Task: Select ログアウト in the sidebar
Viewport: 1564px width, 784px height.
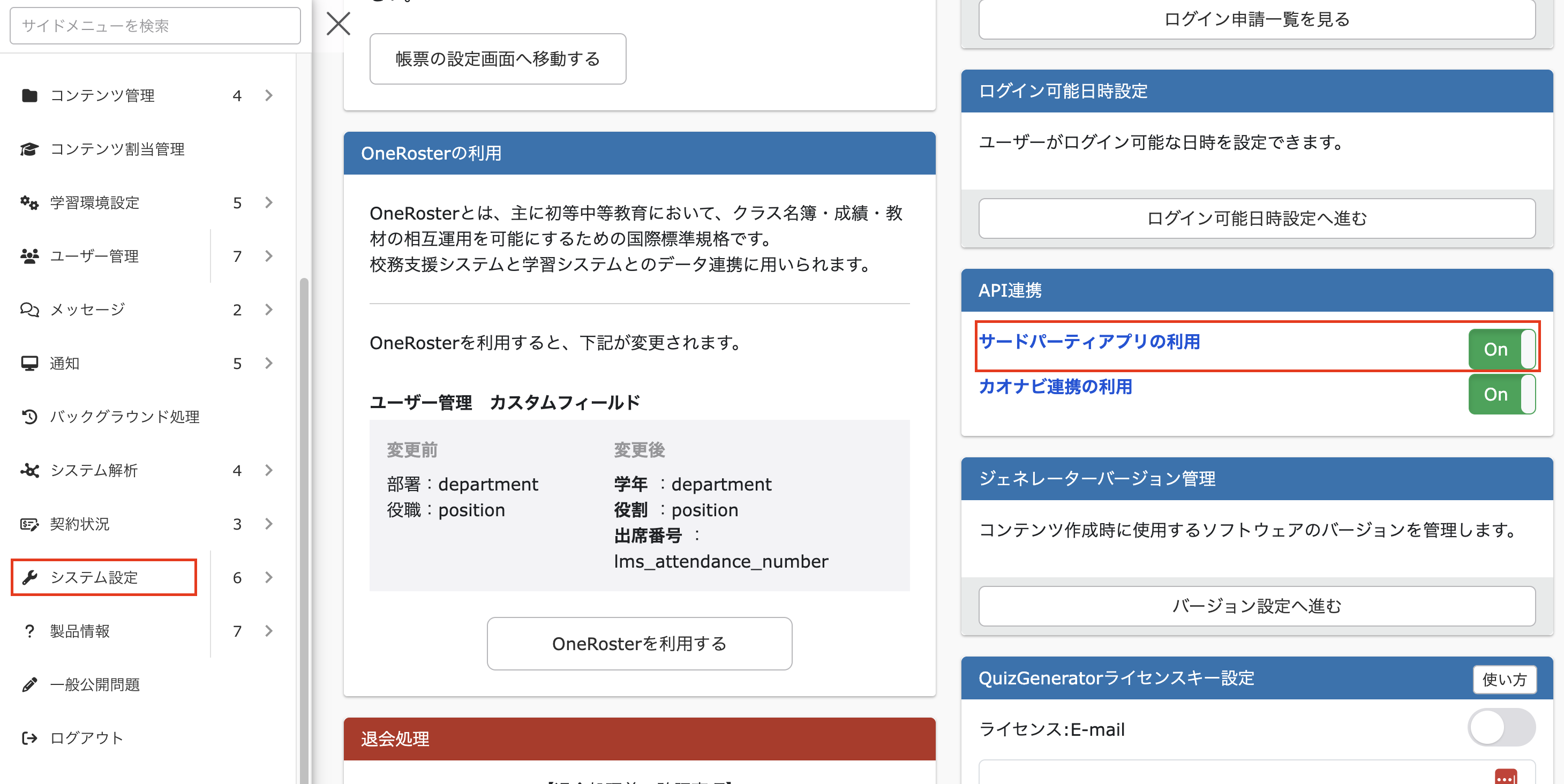Action: tap(86, 738)
